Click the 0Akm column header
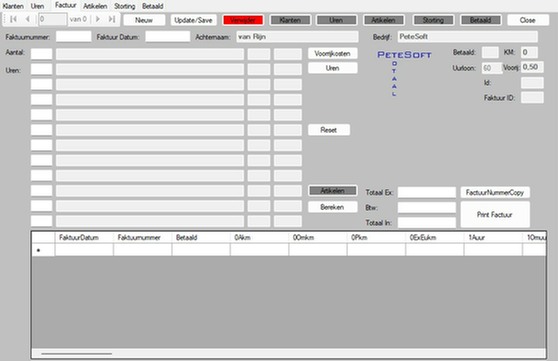 tap(259, 237)
